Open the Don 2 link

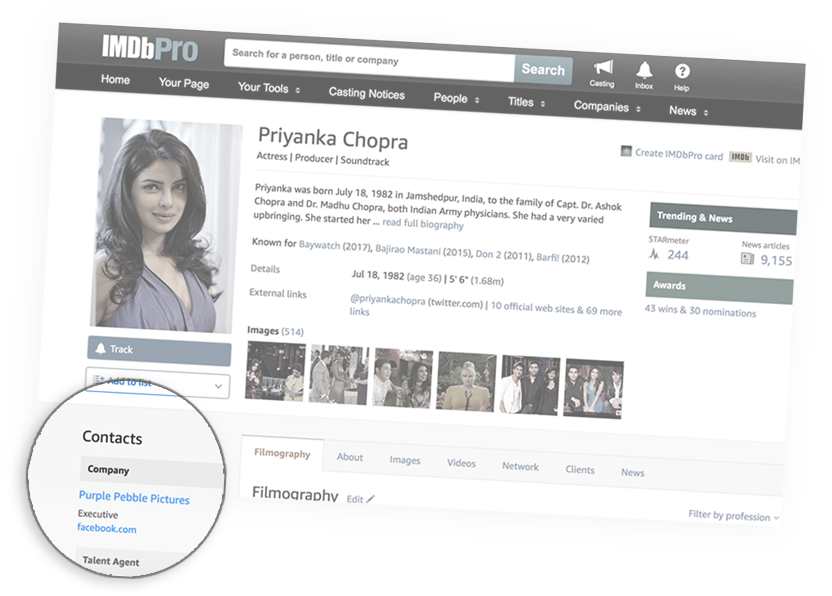click(x=488, y=254)
